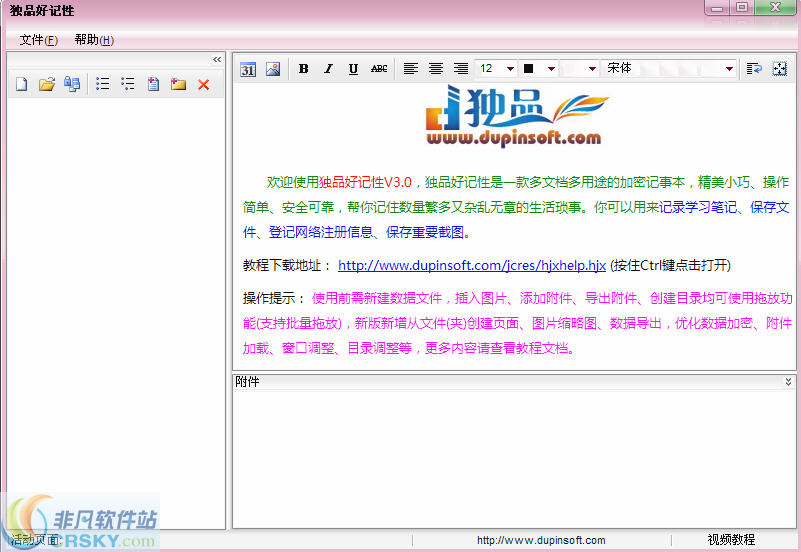Open the font color dropdown arrow
This screenshot has height=552, width=801.
pyautogui.click(x=551, y=68)
